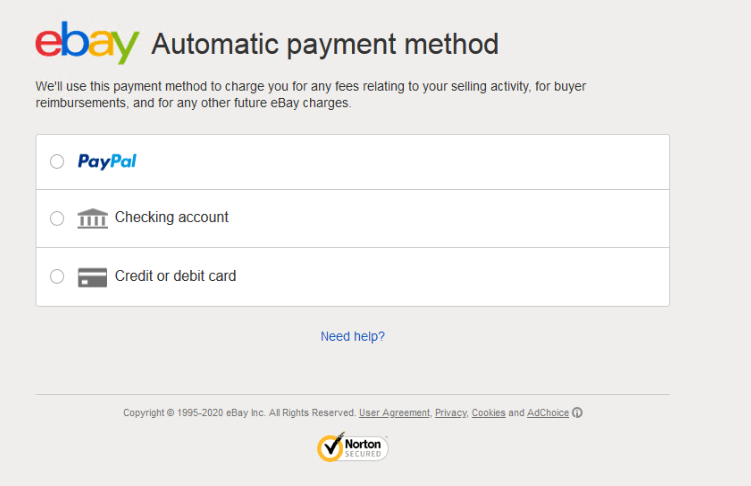Click the 'Automatic payment method' heading

[x=324, y=44]
